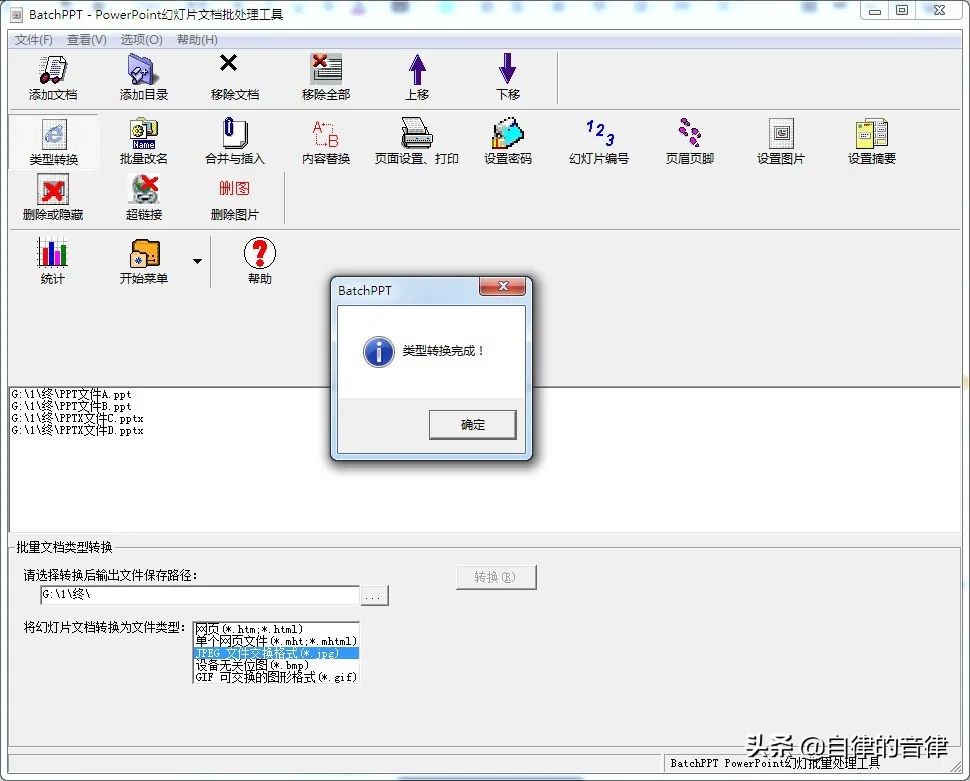Open the 文件(F) menu
Image resolution: width=970 pixels, height=781 pixels.
33,40
